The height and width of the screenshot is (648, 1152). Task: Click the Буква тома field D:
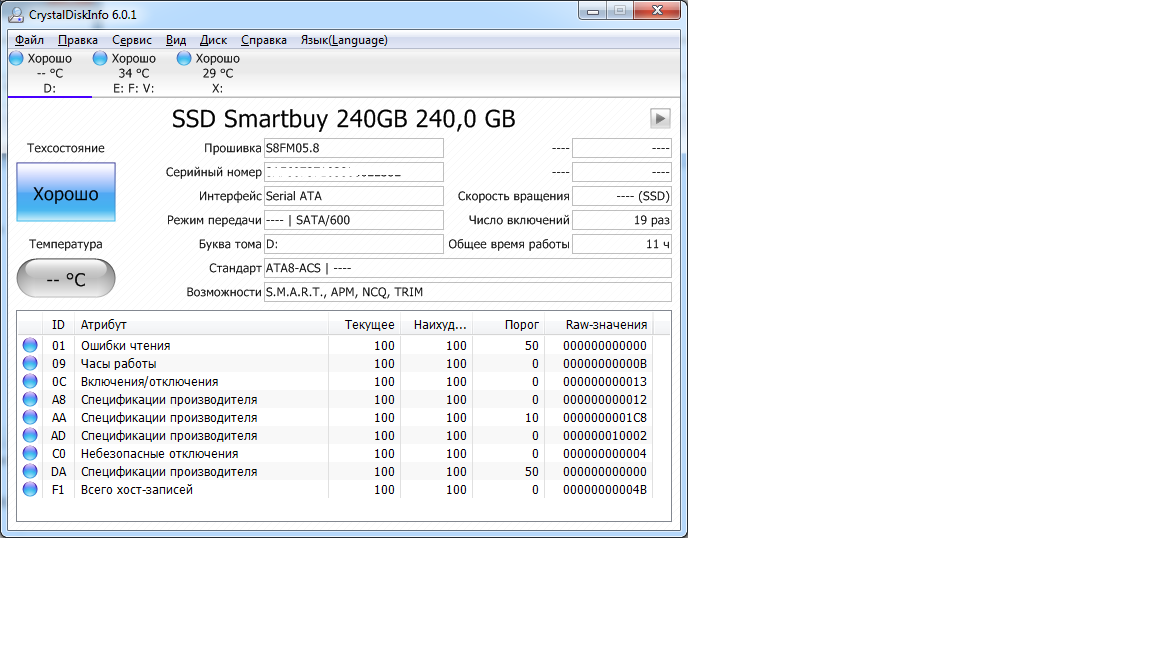(353, 244)
